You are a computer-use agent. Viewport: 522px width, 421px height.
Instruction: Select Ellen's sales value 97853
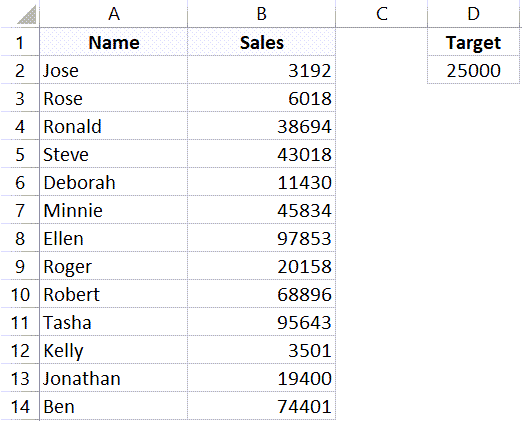pyautogui.click(x=262, y=238)
